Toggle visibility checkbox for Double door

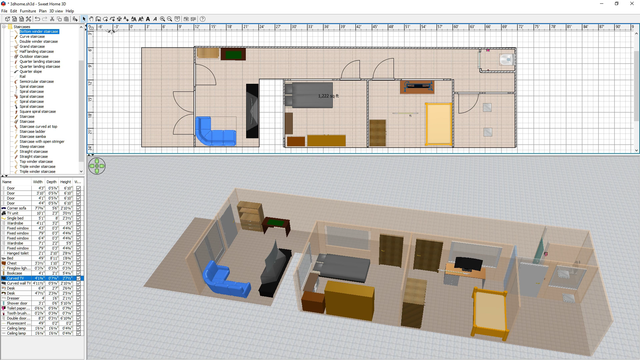78,318
